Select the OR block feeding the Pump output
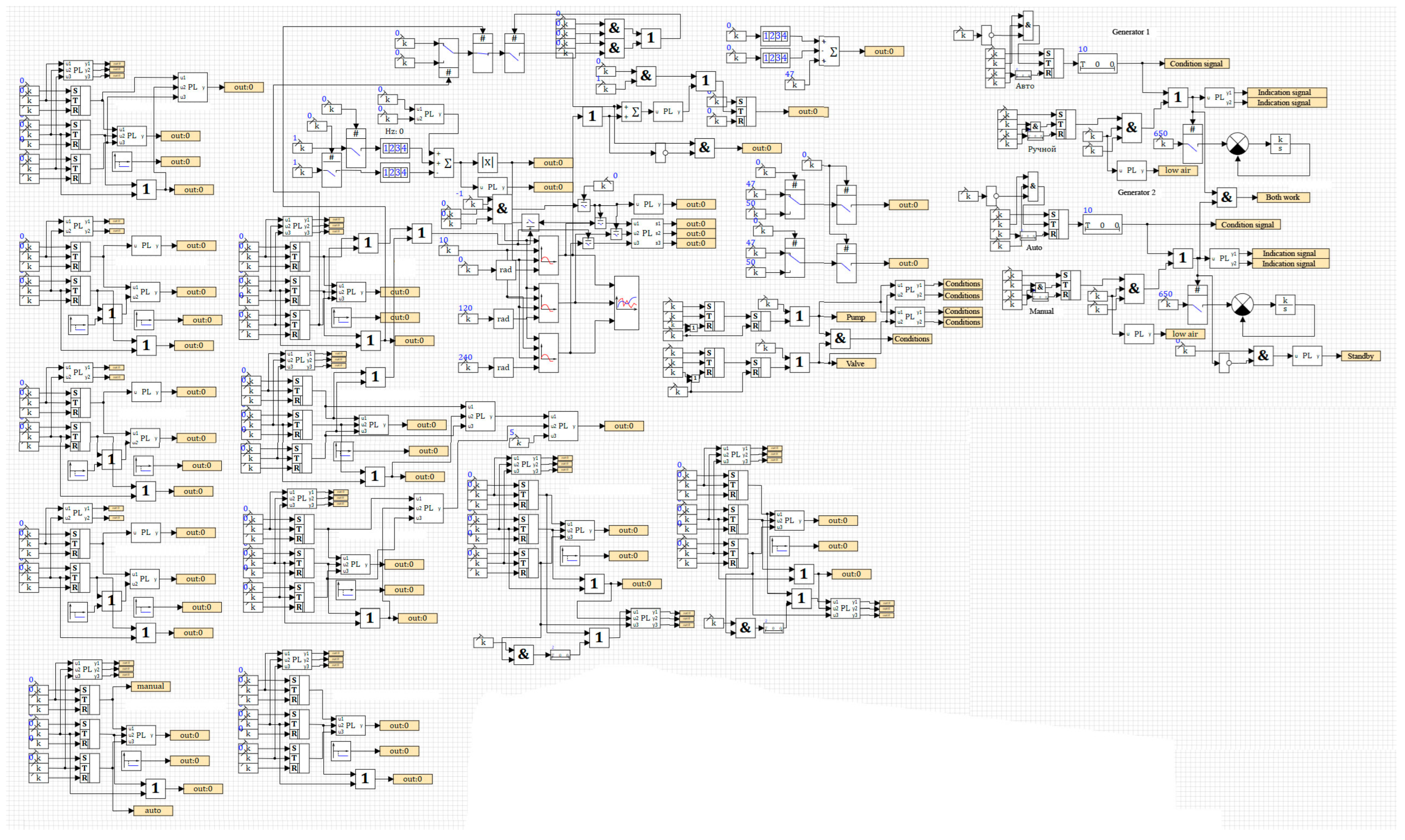The height and width of the screenshot is (840, 1405). (799, 316)
